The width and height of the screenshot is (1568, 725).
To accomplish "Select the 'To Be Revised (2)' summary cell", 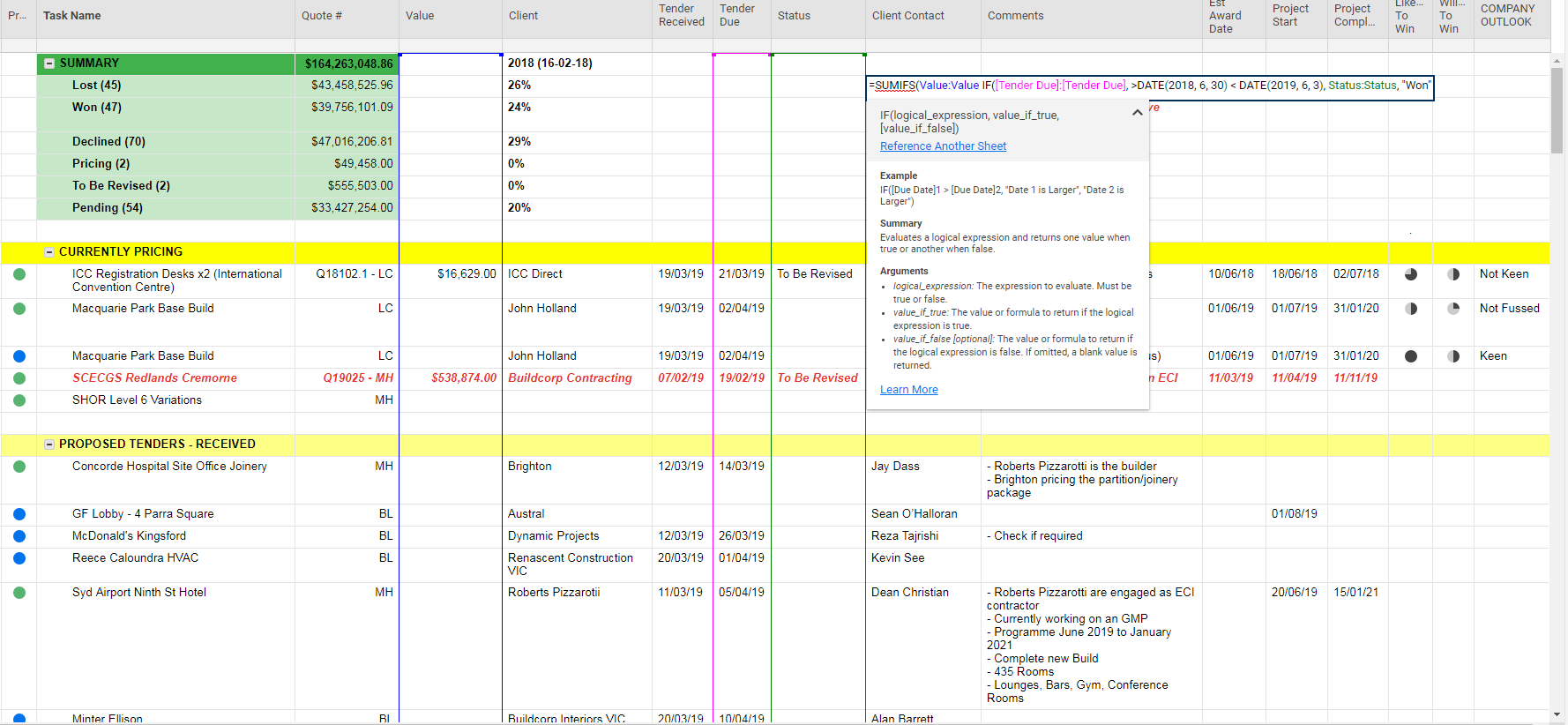I will [166, 186].
